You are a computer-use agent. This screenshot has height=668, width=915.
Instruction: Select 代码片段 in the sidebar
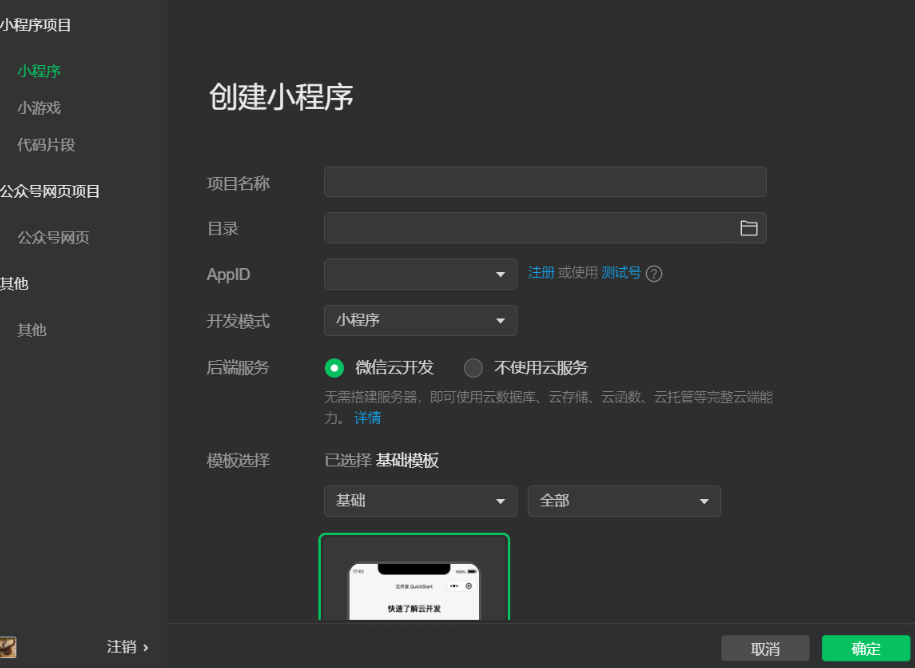tap(46, 145)
